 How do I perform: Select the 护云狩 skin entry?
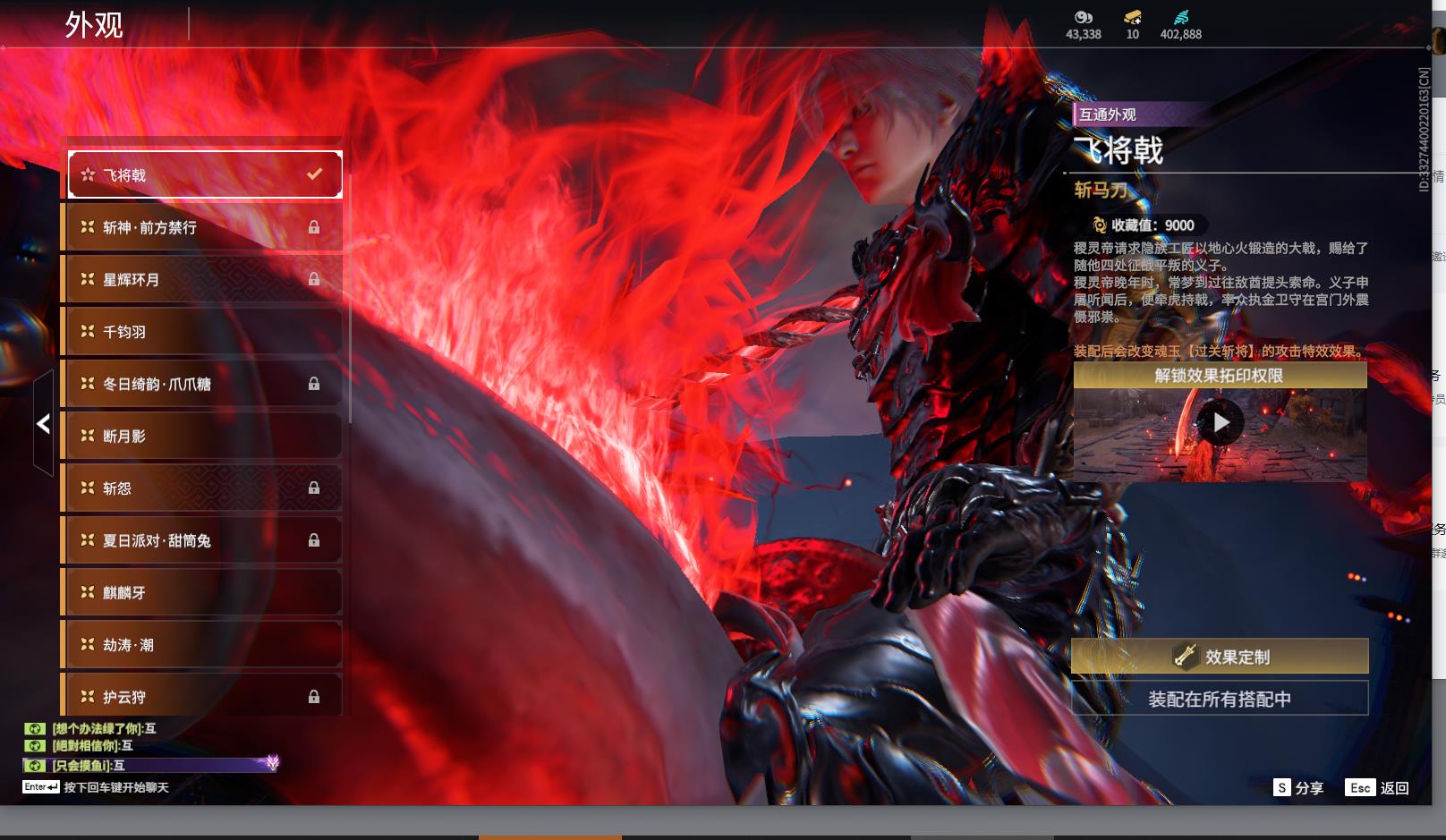pyautogui.click(x=202, y=695)
